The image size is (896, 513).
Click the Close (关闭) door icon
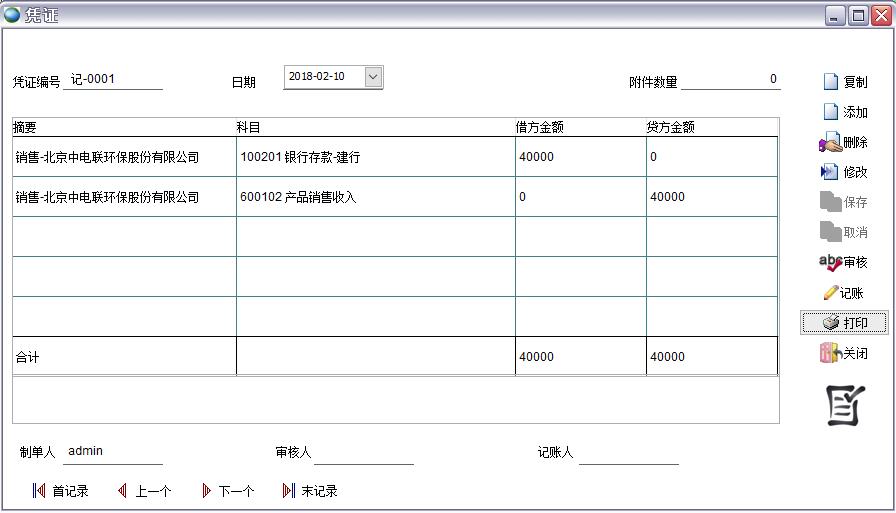pos(829,353)
